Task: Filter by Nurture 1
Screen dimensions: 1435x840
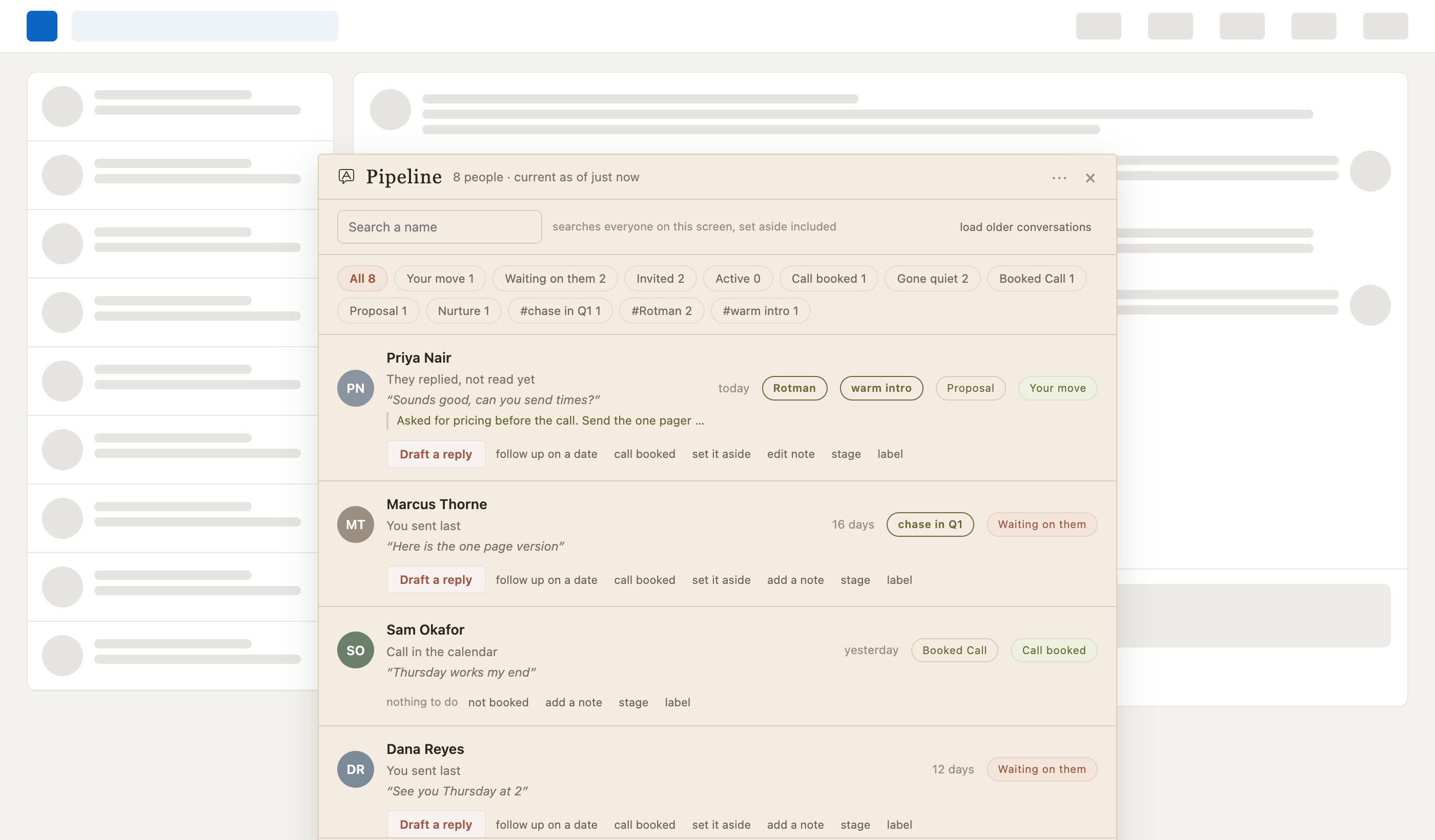Action: [463, 311]
